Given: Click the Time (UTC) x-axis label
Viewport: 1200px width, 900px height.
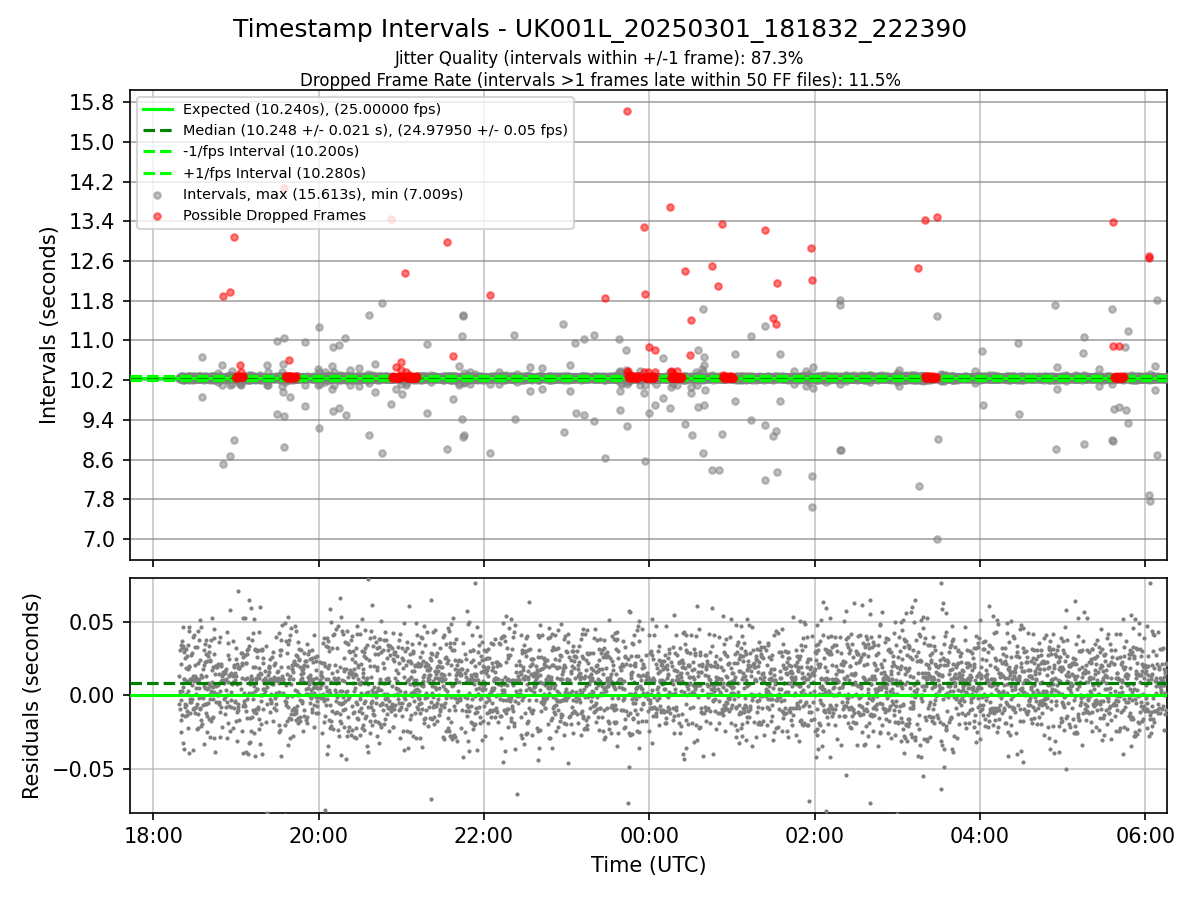Looking at the screenshot, I should point(648,865).
